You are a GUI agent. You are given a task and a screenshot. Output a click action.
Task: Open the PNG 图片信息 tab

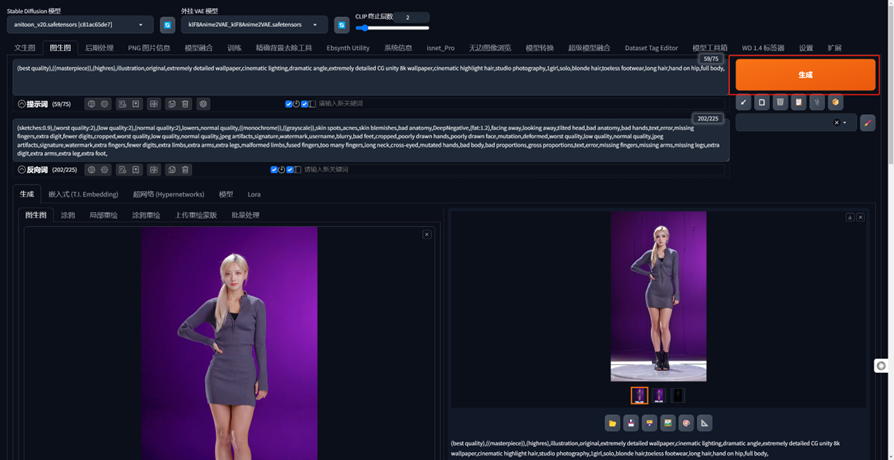pos(149,48)
